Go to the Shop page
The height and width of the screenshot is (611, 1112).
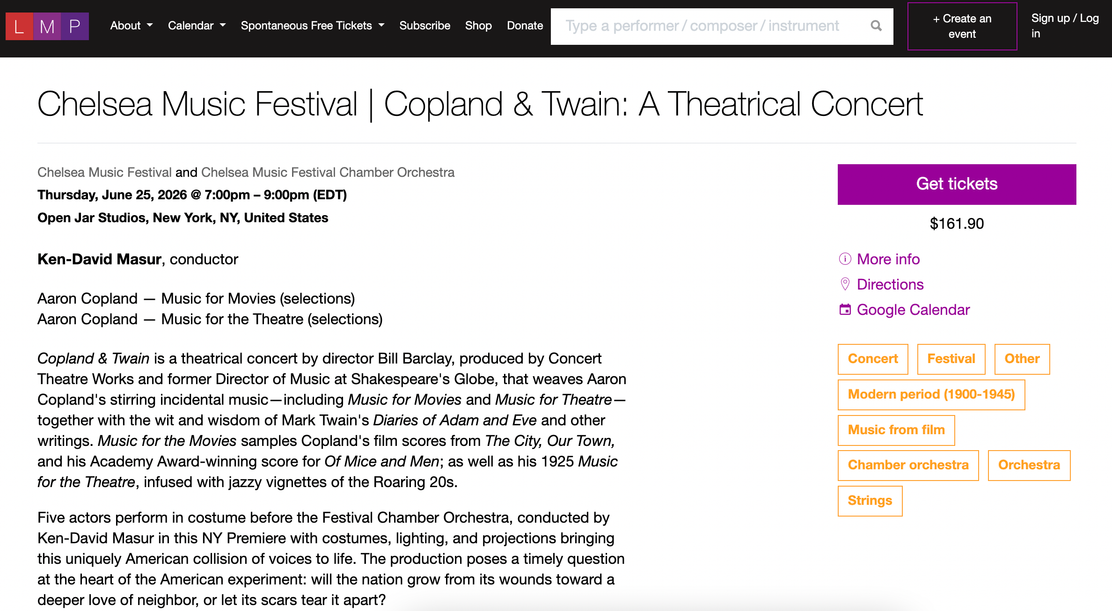tap(478, 26)
